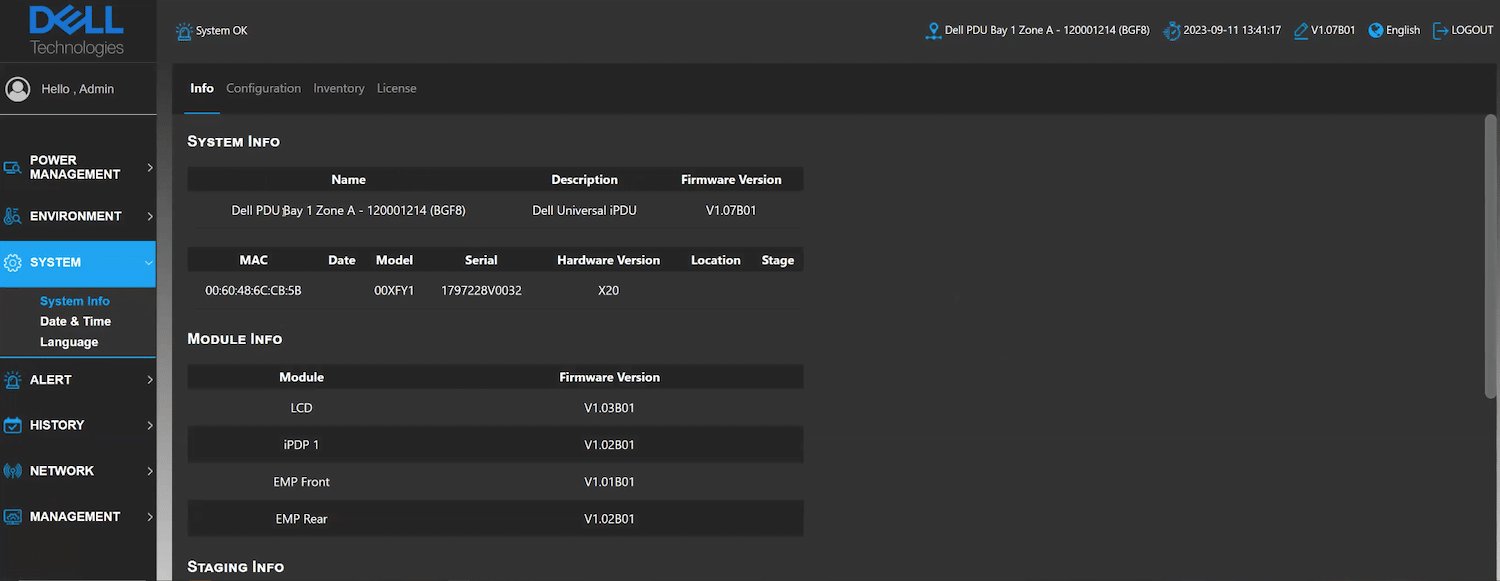Select the POWER MANAGEMENT menu label
This screenshot has width=1500, height=581.
coord(75,167)
